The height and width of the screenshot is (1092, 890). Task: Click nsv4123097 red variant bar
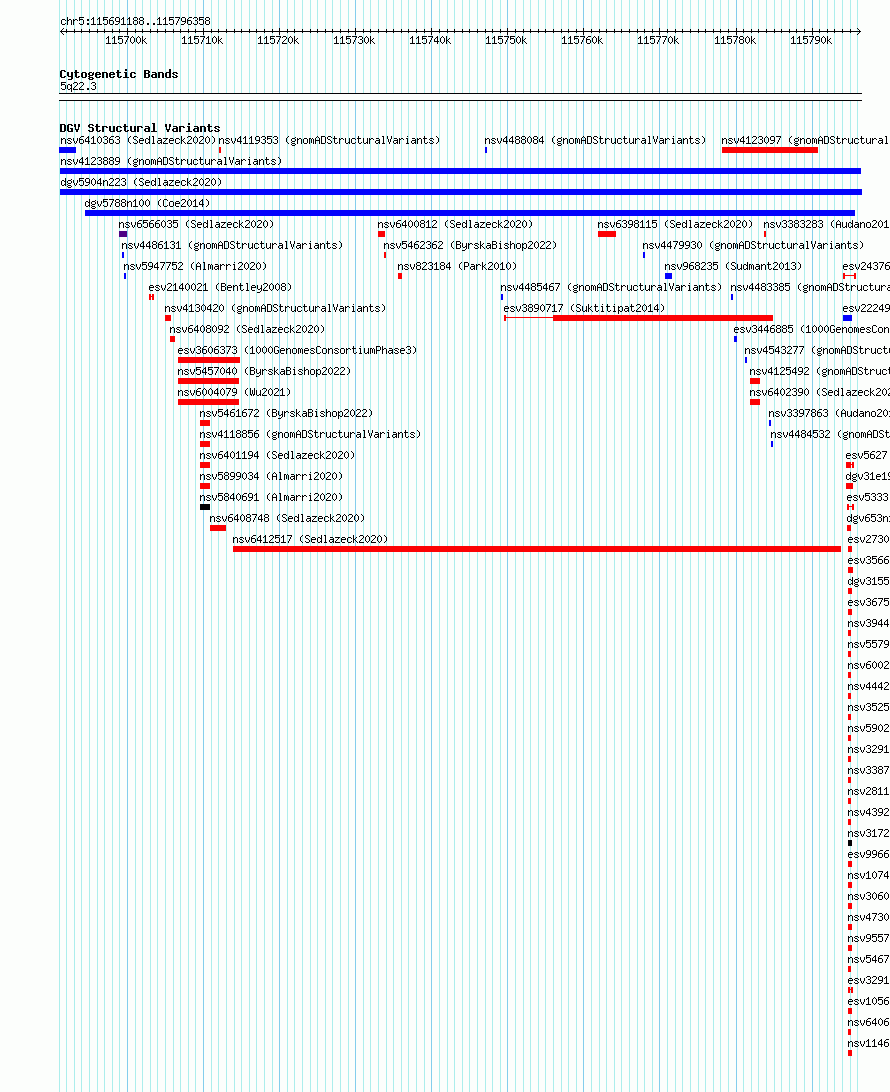tap(770, 150)
